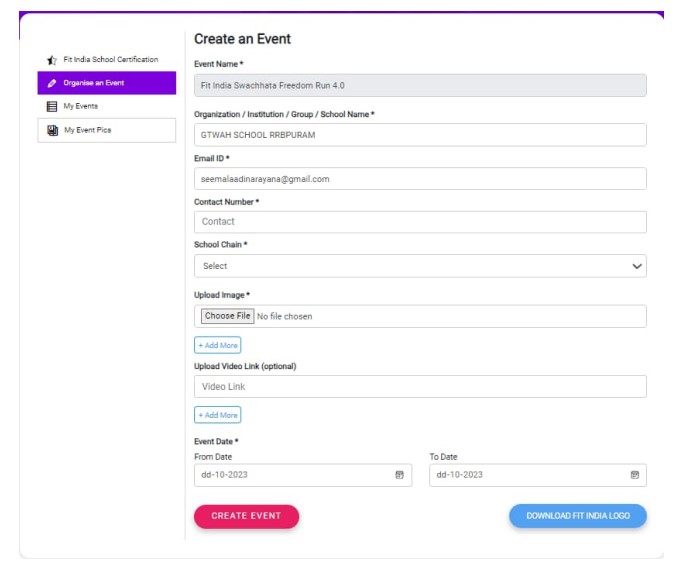
Task: Go to My Events in sidebar
Action: coord(107,107)
